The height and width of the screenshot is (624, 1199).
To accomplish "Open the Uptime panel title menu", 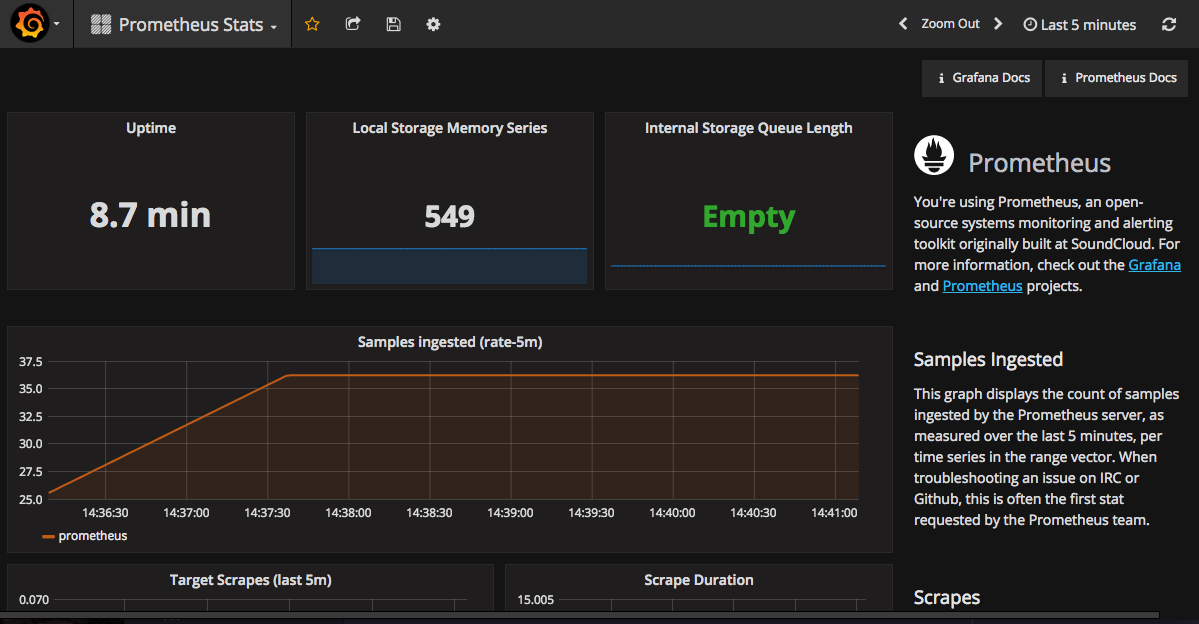I will point(150,128).
